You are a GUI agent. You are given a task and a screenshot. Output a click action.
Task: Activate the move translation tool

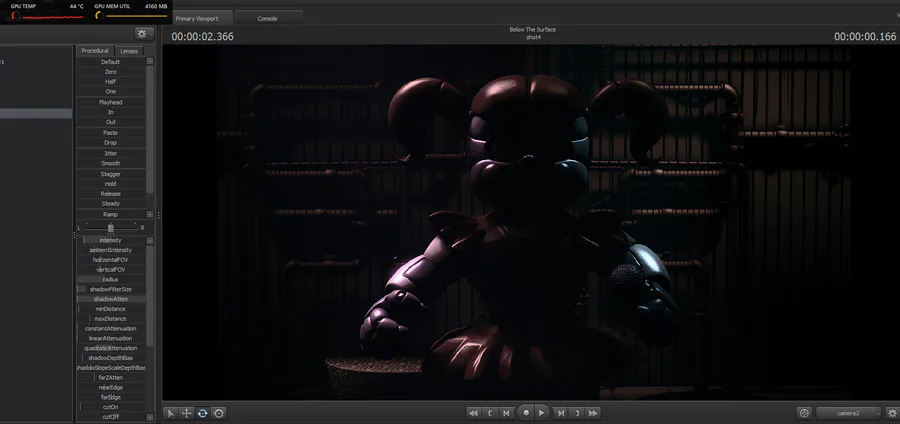click(x=187, y=413)
